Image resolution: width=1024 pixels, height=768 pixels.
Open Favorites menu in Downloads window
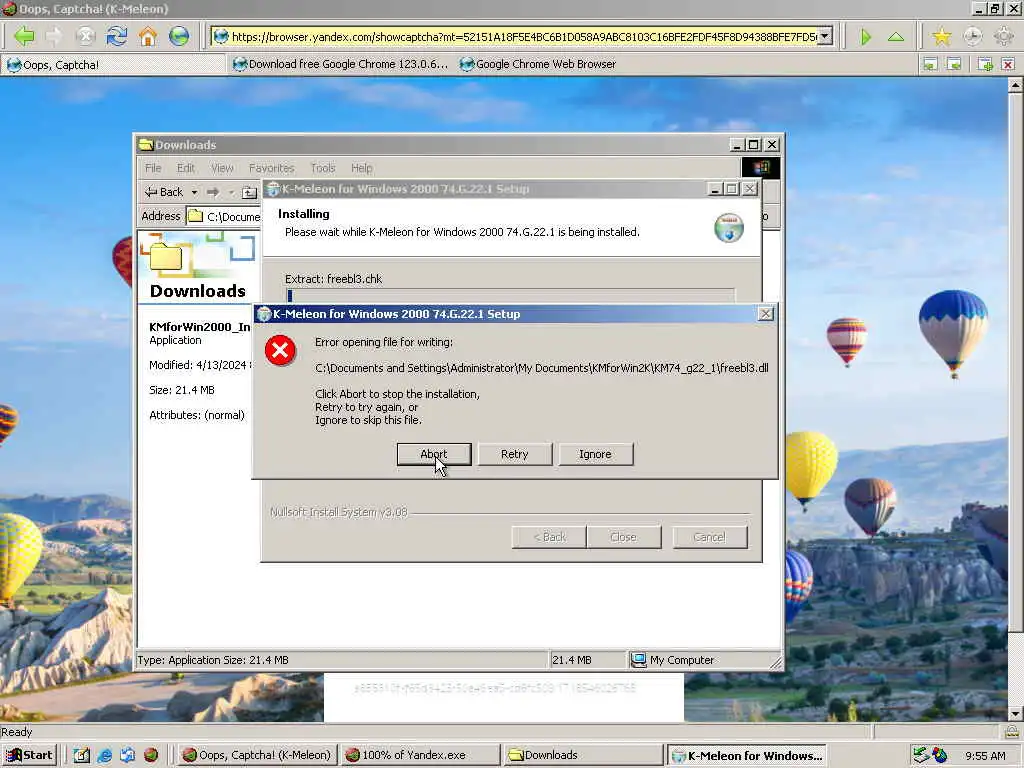272,168
